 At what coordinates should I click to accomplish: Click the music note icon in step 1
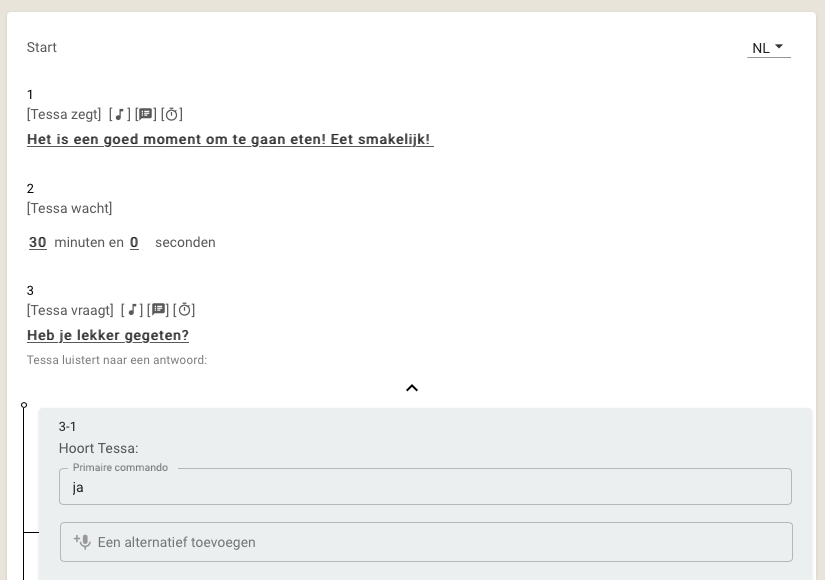pos(119,114)
